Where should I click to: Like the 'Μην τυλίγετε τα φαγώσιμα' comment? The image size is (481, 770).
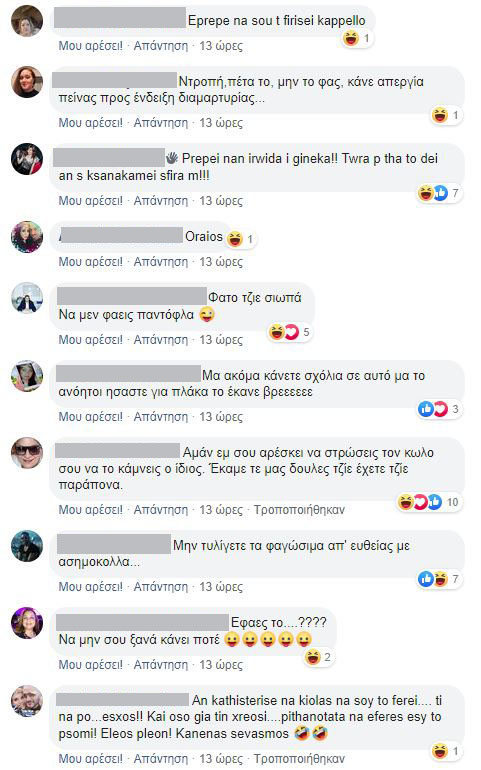(x=90, y=587)
